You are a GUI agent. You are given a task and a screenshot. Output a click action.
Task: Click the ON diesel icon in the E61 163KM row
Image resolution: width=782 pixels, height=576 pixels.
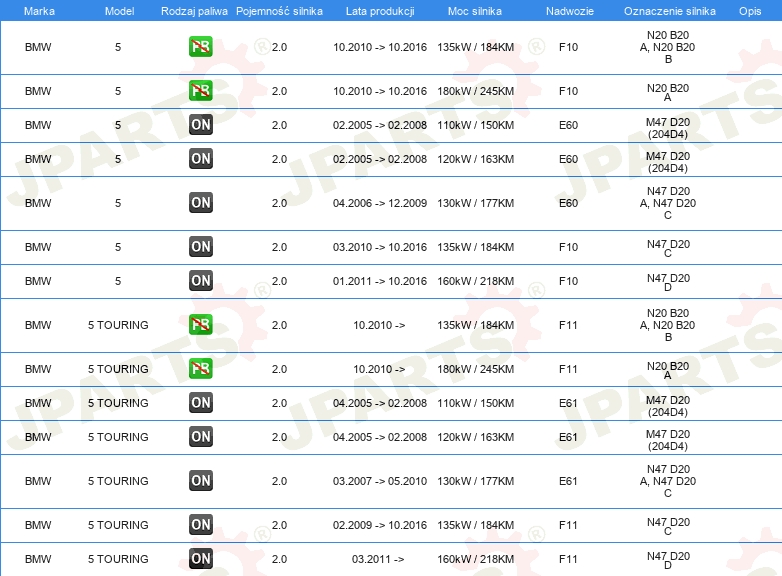click(200, 437)
